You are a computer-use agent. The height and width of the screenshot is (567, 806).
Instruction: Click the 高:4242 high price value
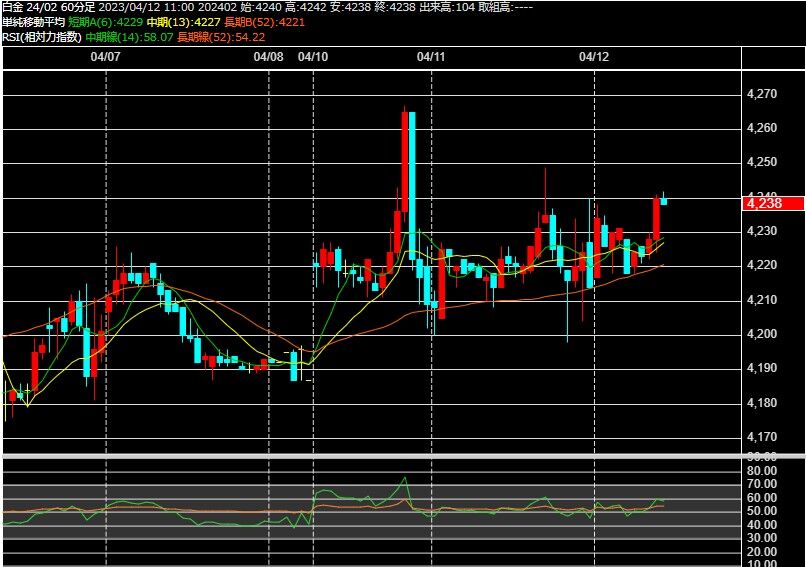tap(306, 7)
